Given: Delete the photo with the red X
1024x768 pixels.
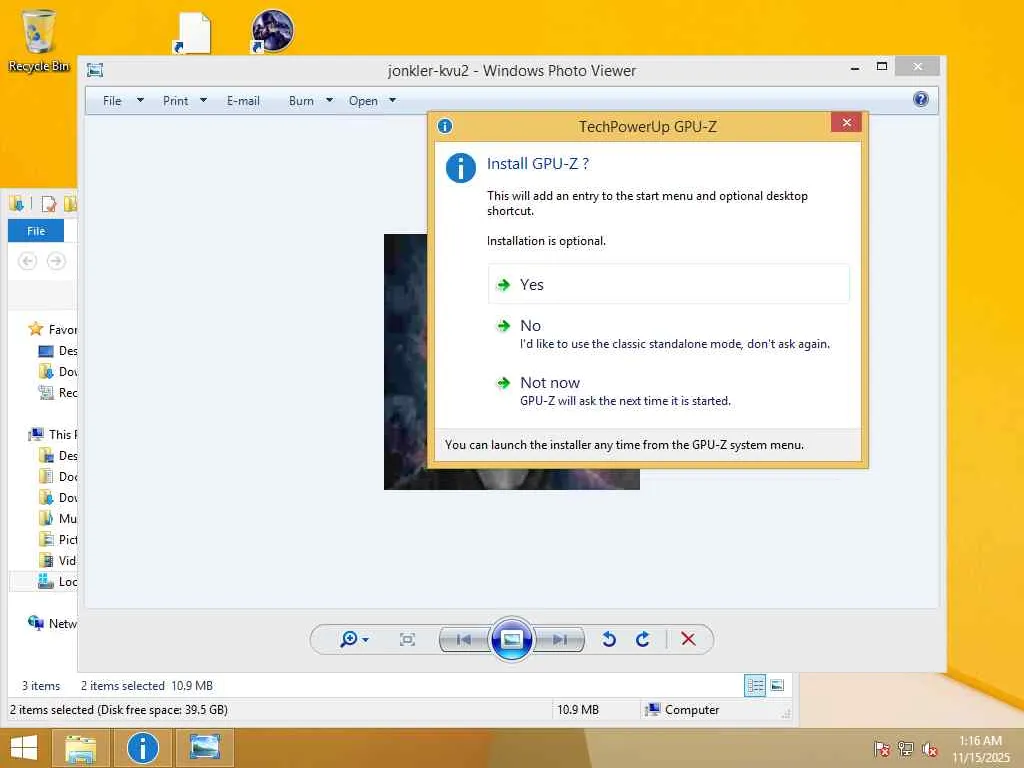Looking at the screenshot, I should point(688,639).
